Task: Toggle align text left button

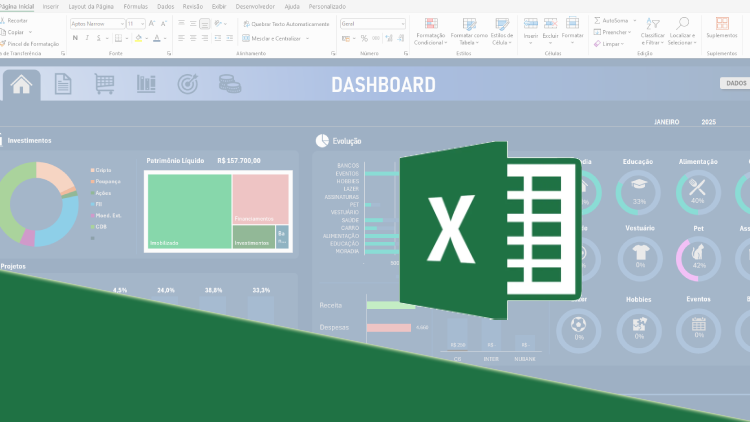Action: [x=181, y=38]
